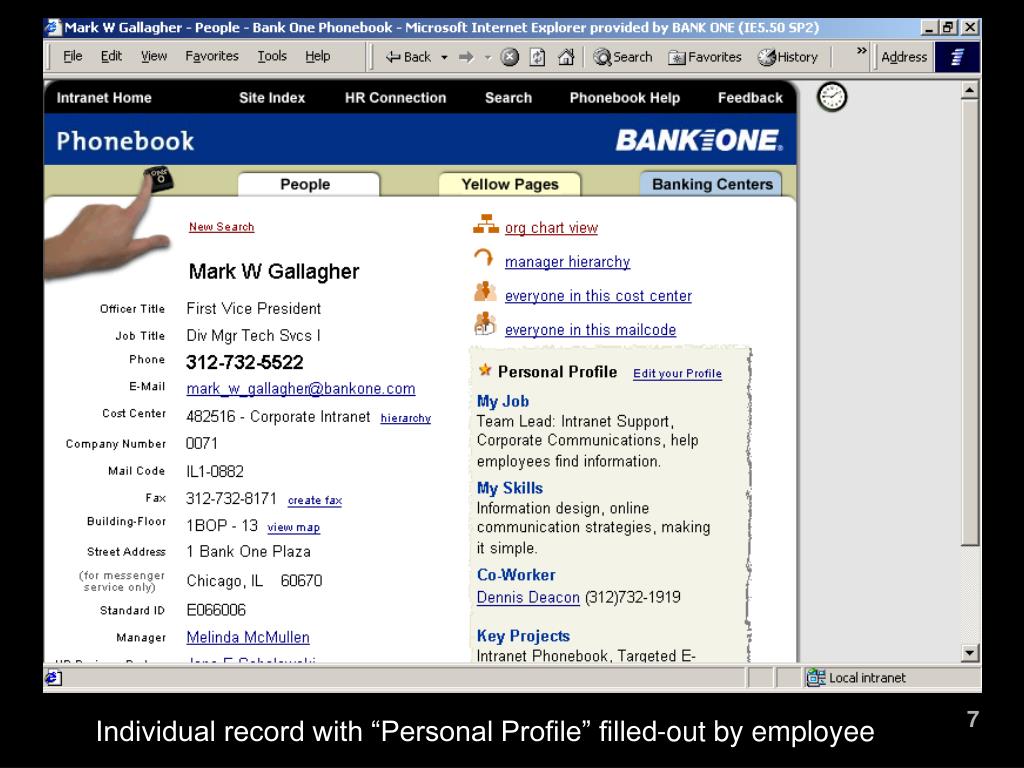Click Search in the black navigation bar
1024x768 pixels.
click(508, 98)
